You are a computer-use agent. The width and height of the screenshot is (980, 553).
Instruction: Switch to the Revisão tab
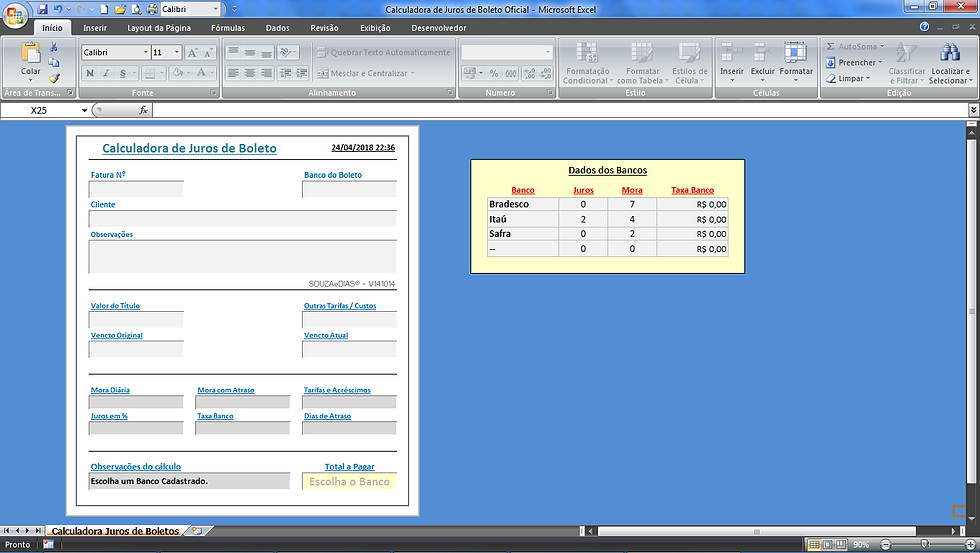[x=324, y=28]
